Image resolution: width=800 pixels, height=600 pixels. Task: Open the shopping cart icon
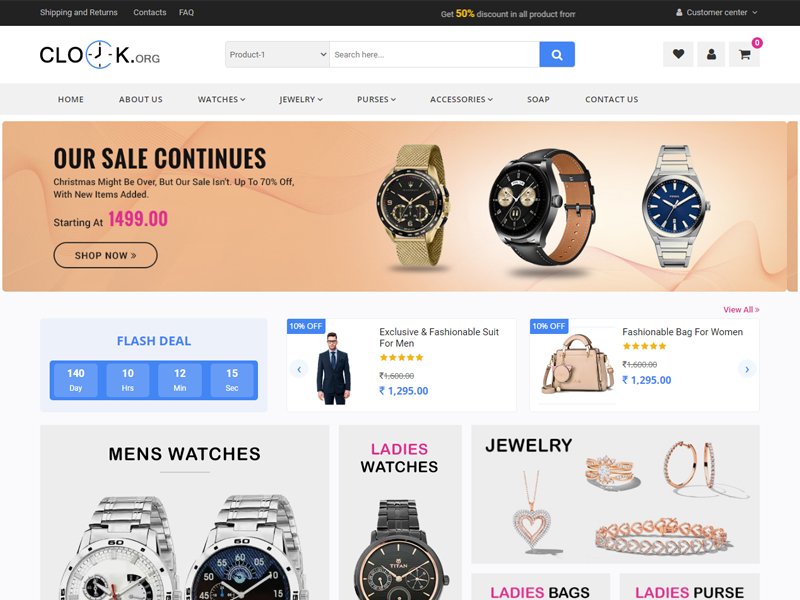[744, 54]
